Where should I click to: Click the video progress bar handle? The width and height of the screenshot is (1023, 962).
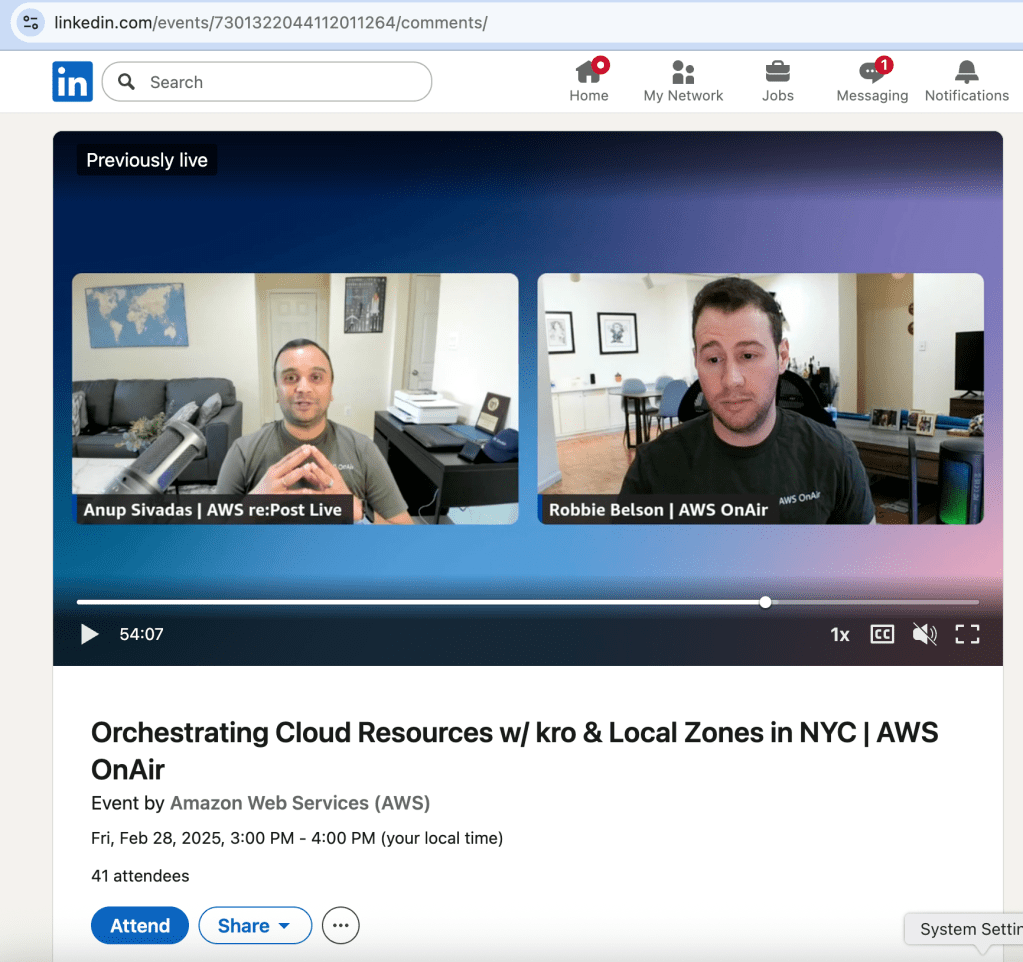[765, 602]
